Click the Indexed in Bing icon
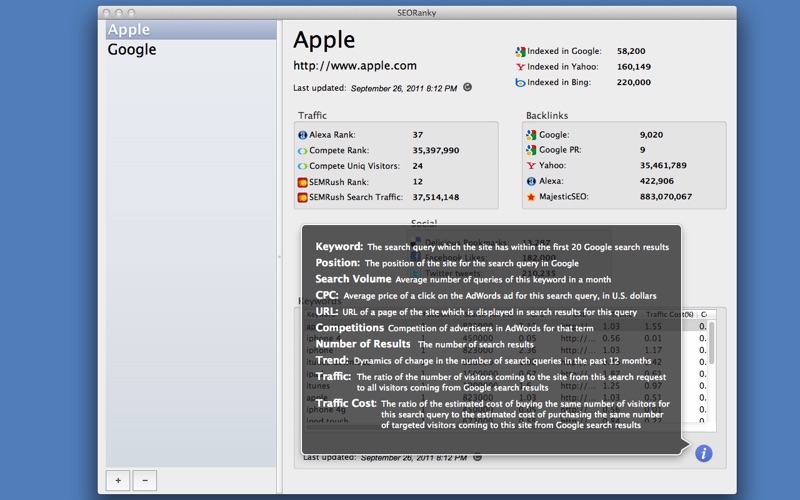Screen dimensions: 800x500 click(x=520, y=82)
